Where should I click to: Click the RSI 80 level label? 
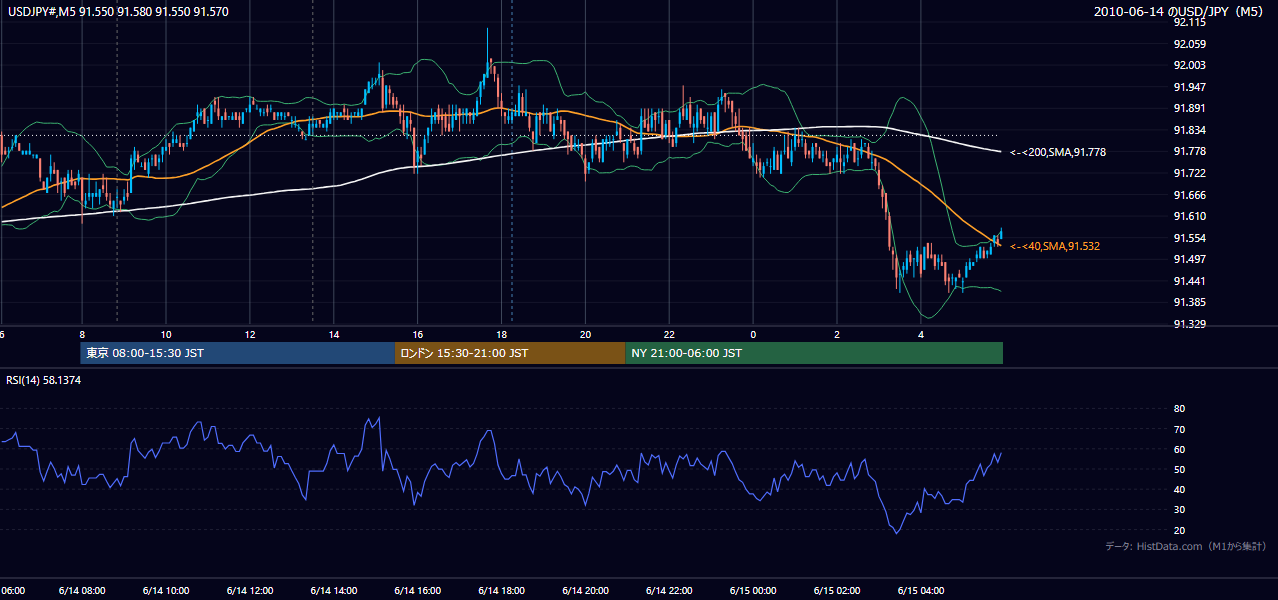coord(1179,409)
